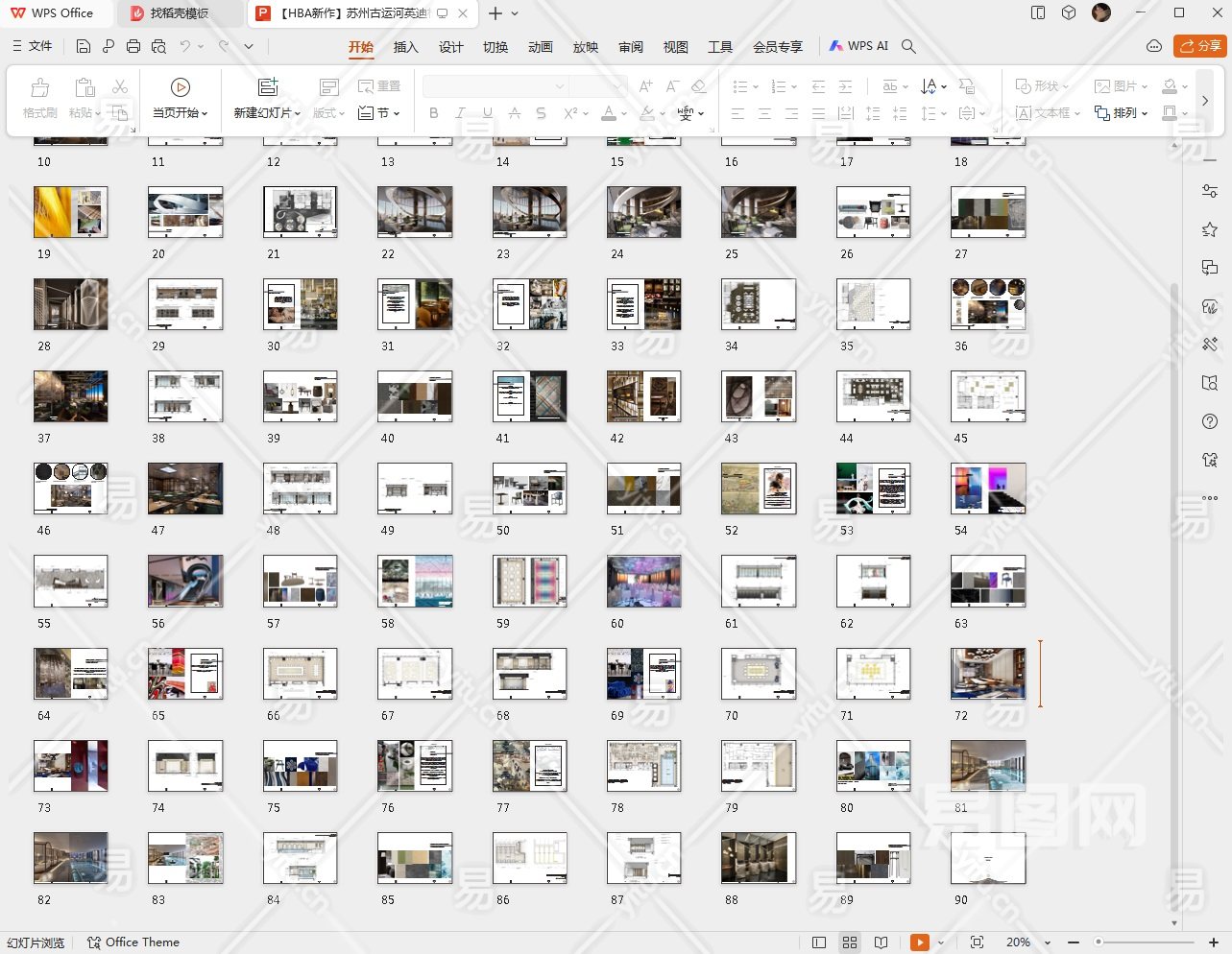The height and width of the screenshot is (954, 1232).
Task: Open the search magnifier icon
Action: [x=908, y=46]
